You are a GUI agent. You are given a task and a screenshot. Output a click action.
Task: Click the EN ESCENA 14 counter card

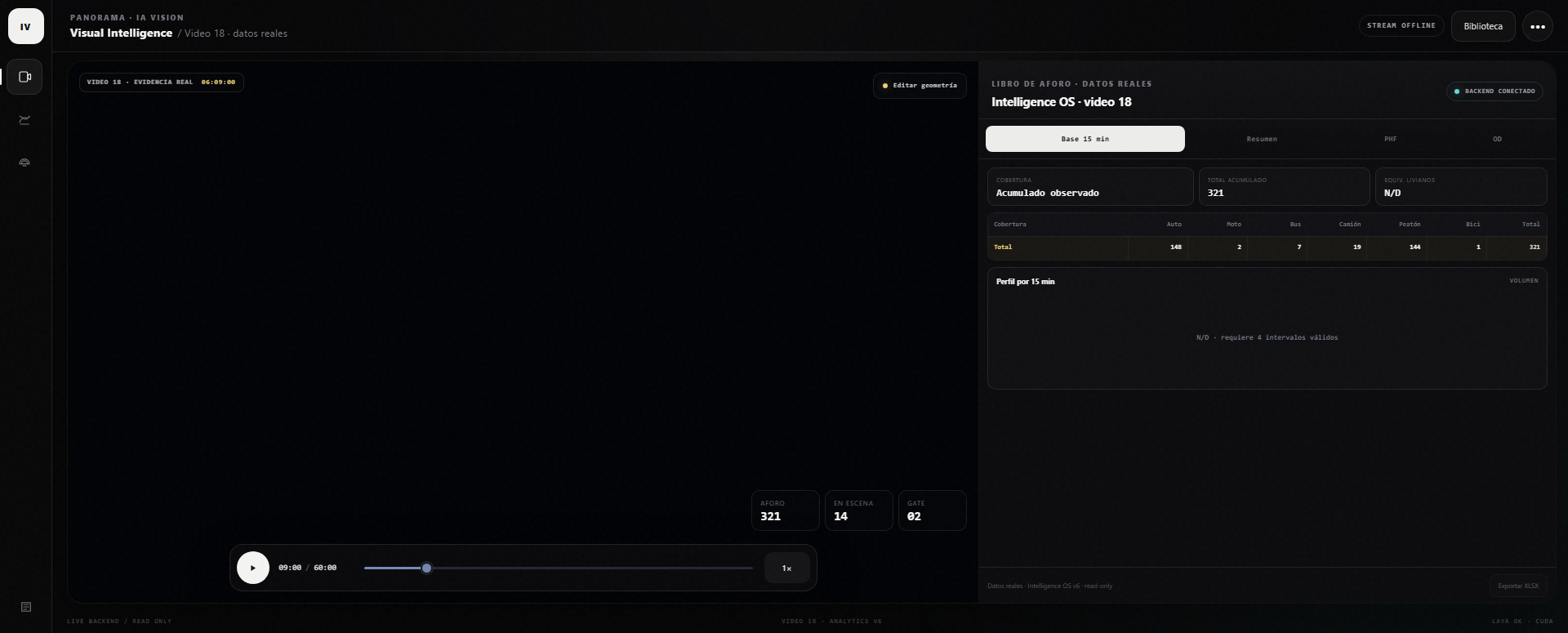pyautogui.click(x=858, y=510)
